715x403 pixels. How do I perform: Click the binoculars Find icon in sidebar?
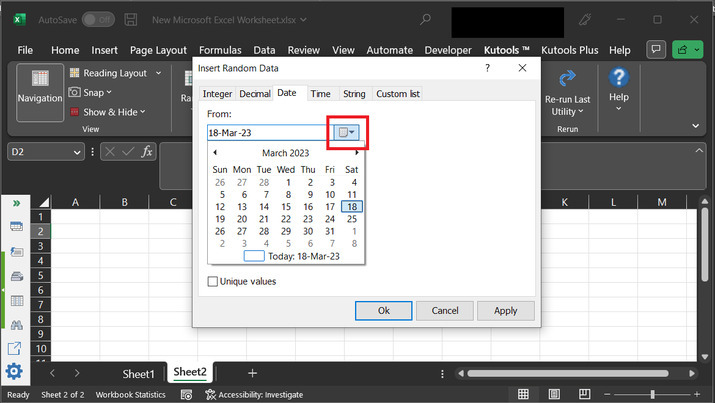(16, 324)
